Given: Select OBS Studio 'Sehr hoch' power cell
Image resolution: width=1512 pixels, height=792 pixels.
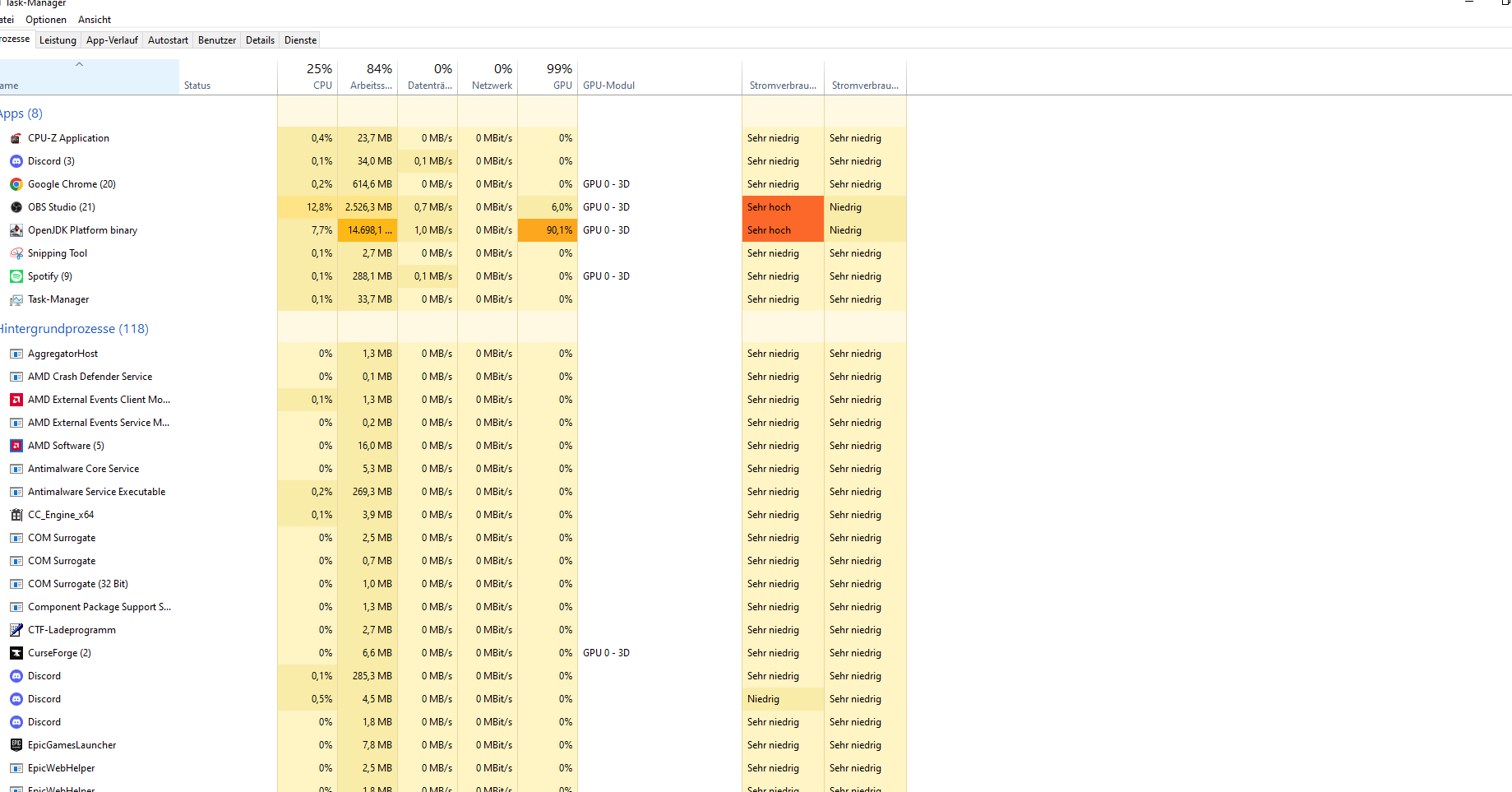Looking at the screenshot, I should [783, 207].
